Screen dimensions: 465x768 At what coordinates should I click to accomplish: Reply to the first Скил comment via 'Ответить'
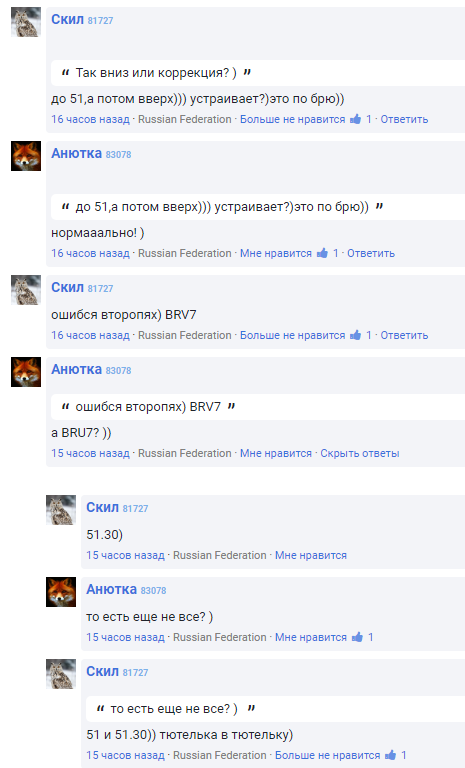(x=404, y=119)
